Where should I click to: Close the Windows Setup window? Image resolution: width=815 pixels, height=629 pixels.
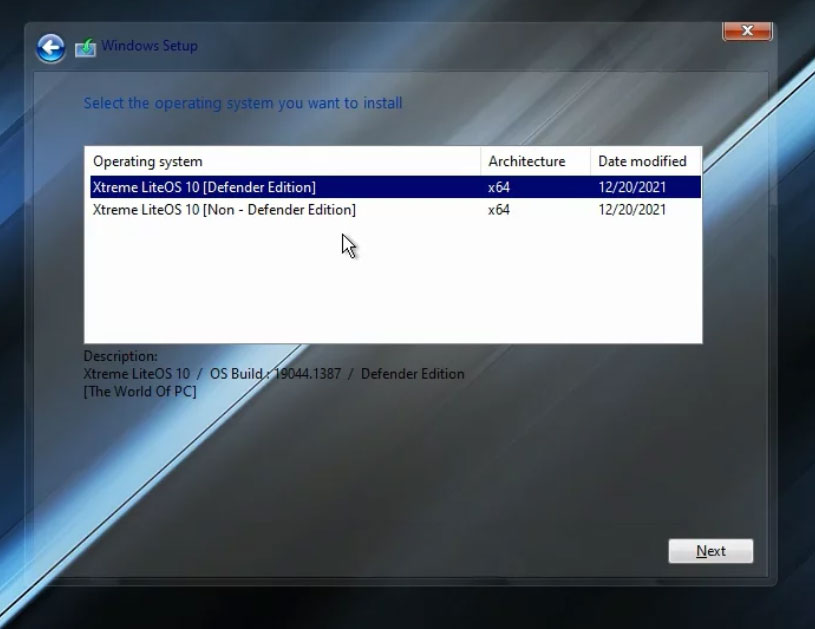pyautogui.click(x=746, y=30)
